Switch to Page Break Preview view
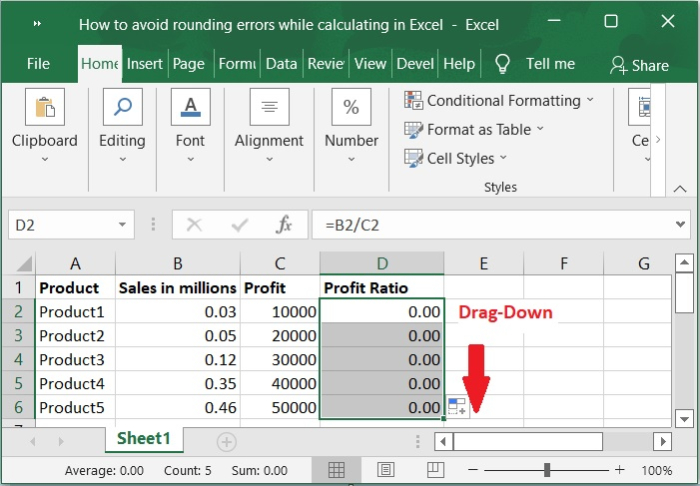Image resolution: width=700 pixels, height=486 pixels. [x=435, y=470]
